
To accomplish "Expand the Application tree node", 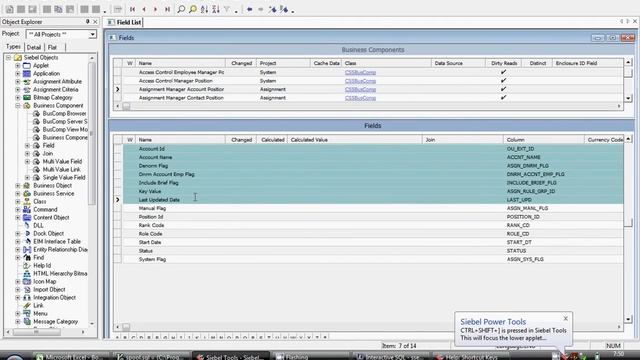I will 18,73.
